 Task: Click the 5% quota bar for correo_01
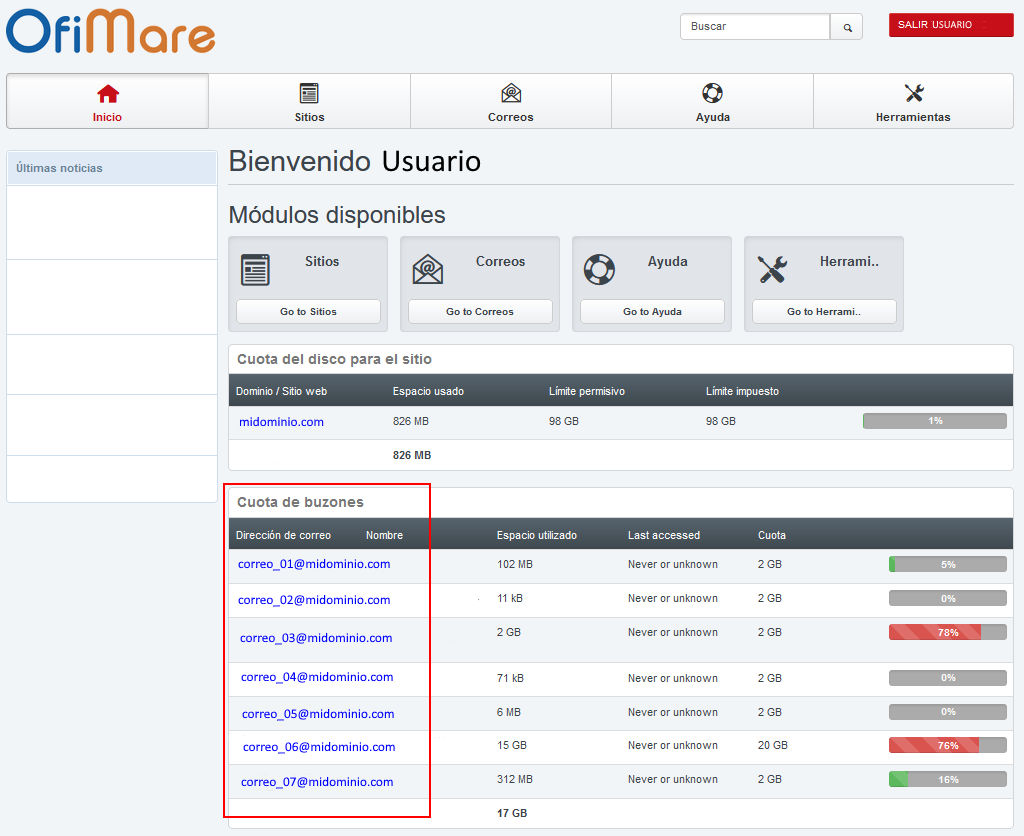click(x=948, y=564)
